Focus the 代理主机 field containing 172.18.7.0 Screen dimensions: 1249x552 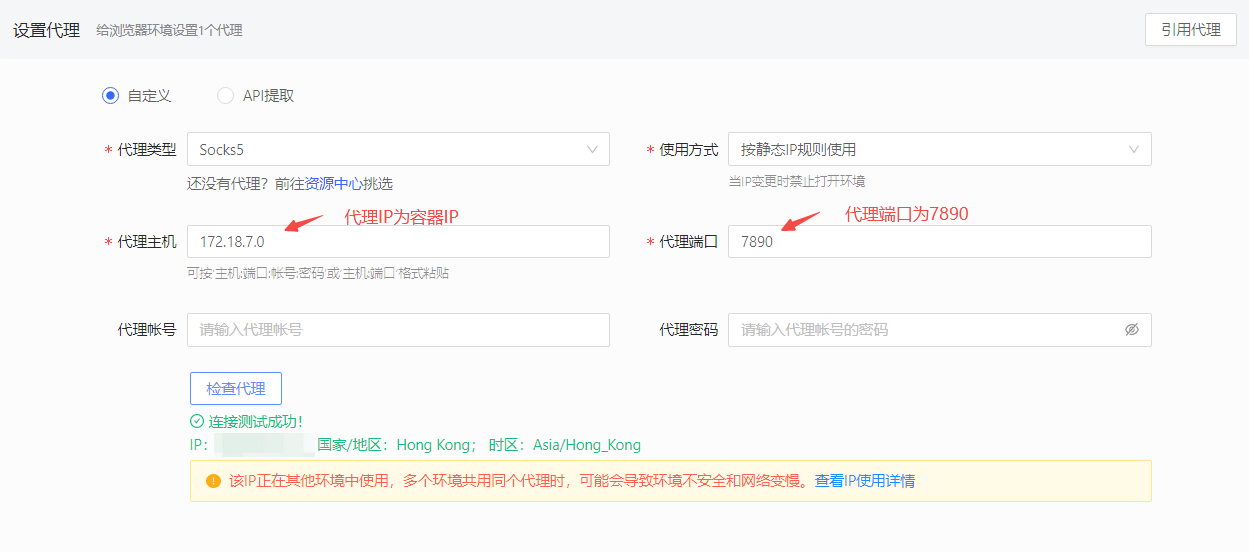(x=397, y=242)
